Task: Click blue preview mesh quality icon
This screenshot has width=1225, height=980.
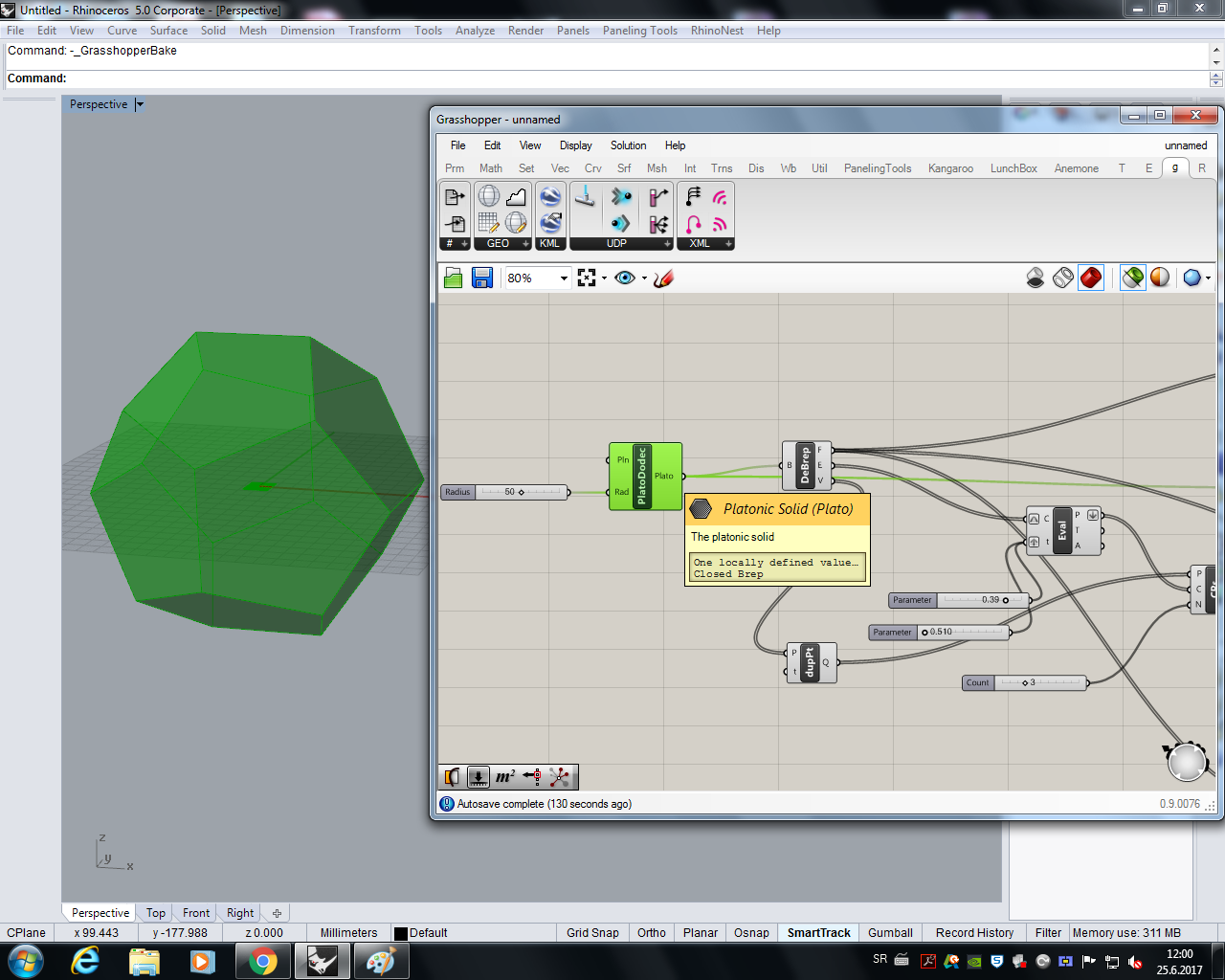Action: point(1192,278)
